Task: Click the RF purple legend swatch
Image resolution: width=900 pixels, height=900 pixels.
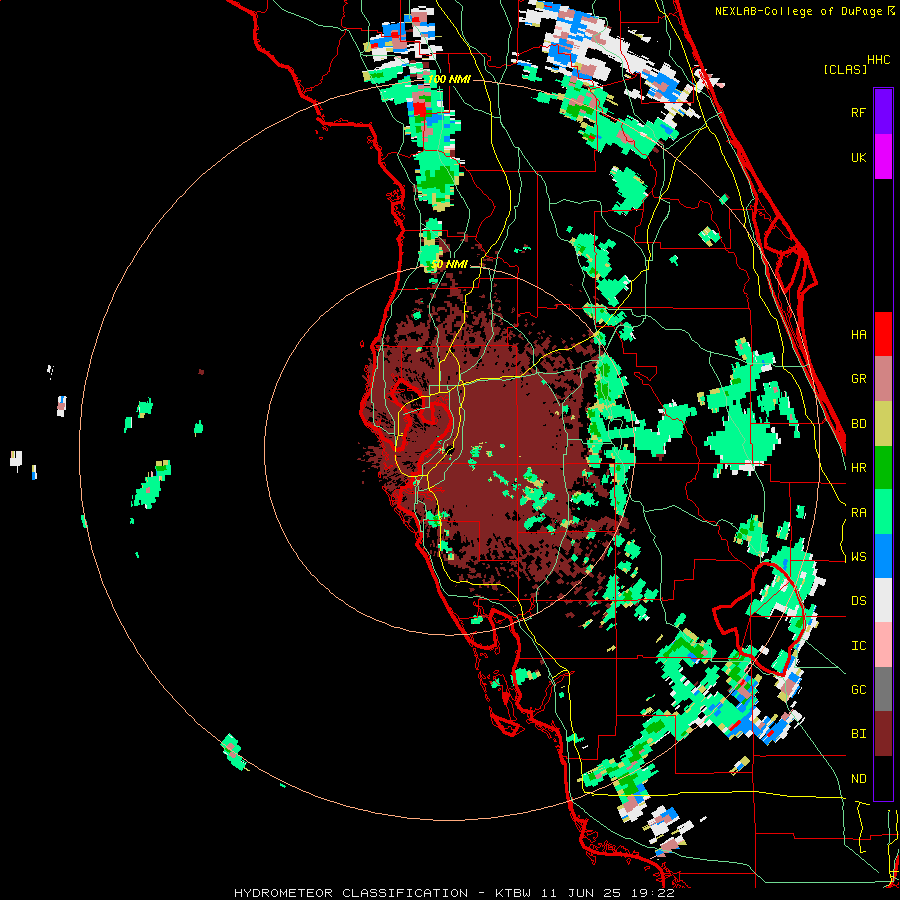Action: coord(883,112)
